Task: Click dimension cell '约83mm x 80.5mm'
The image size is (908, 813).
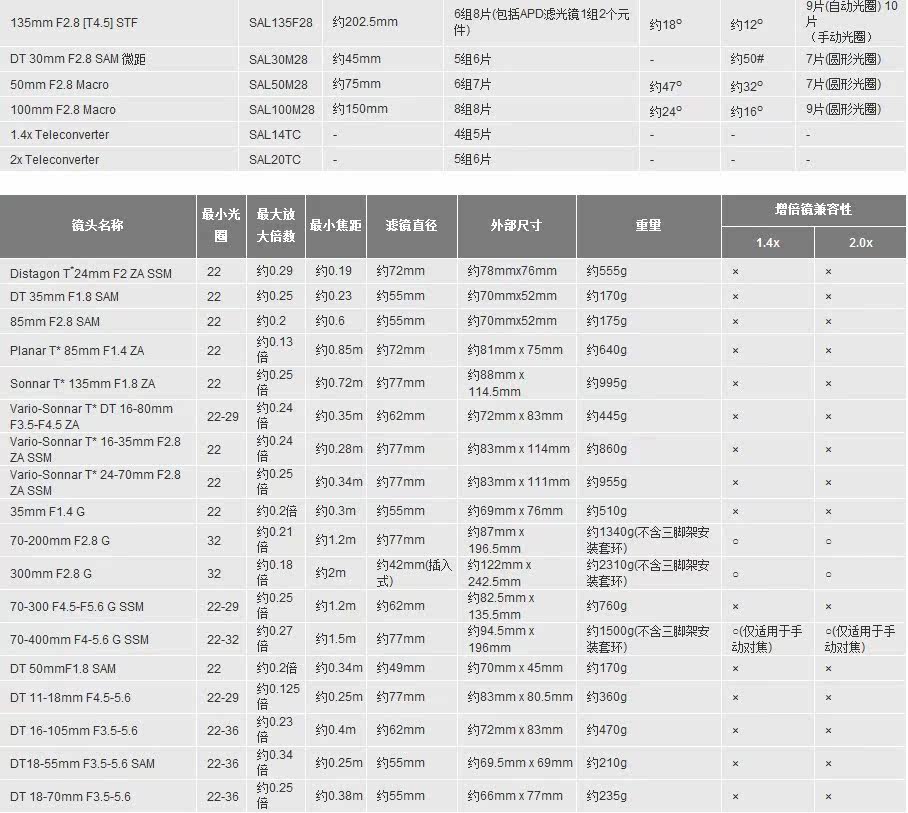Action: pos(519,697)
